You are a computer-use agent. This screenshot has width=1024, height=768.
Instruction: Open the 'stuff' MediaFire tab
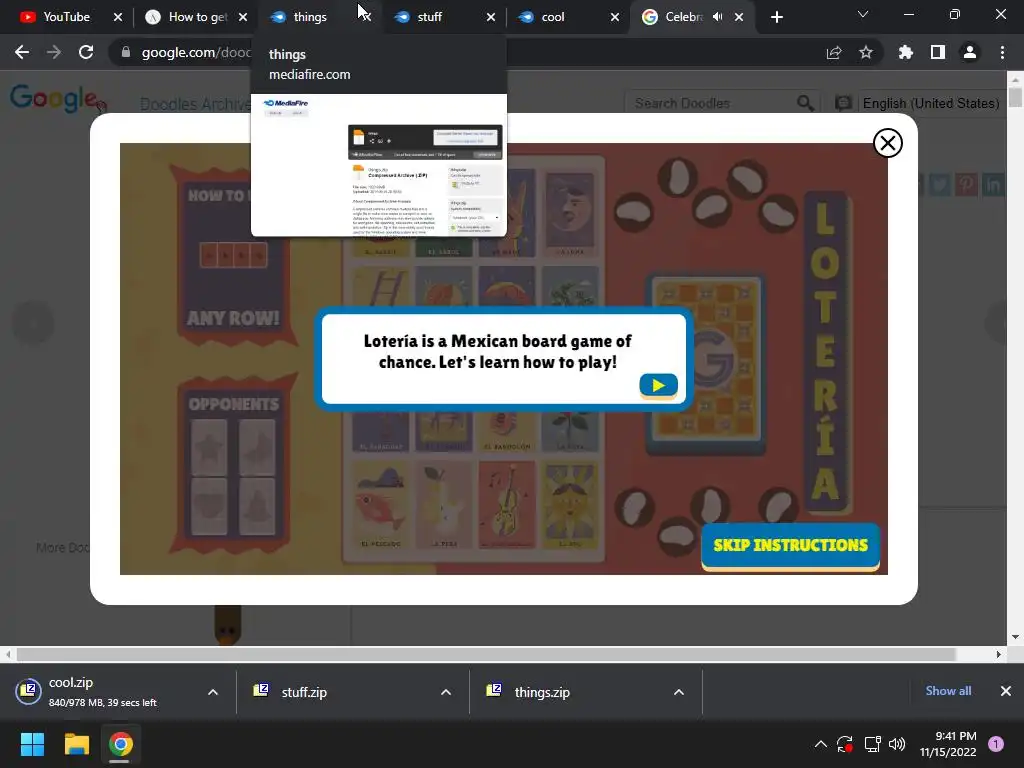pos(429,17)
